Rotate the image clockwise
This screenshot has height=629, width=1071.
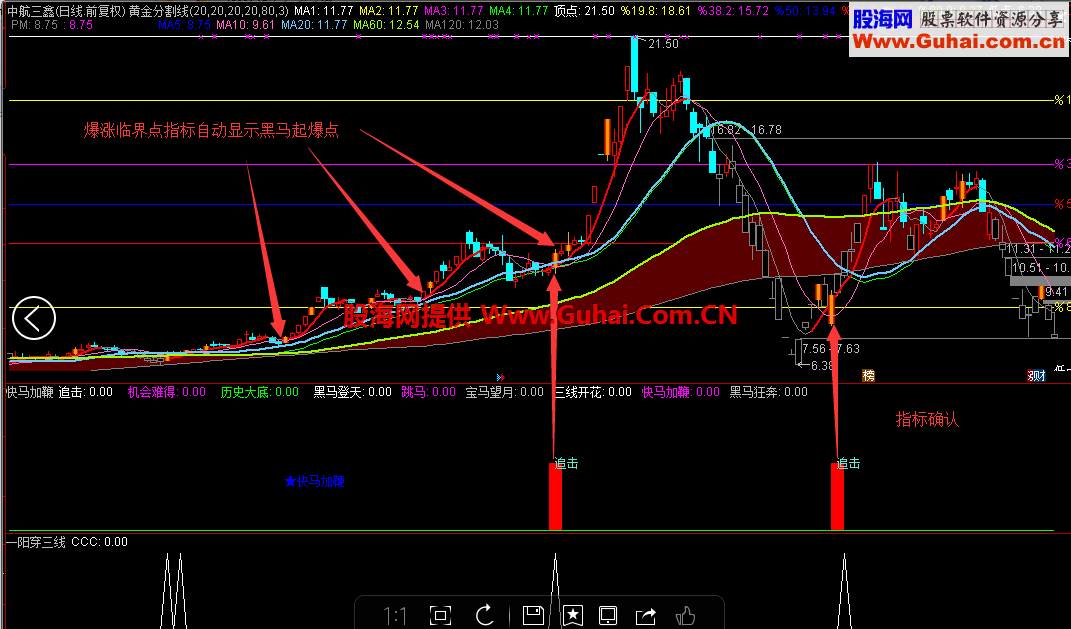485,615
